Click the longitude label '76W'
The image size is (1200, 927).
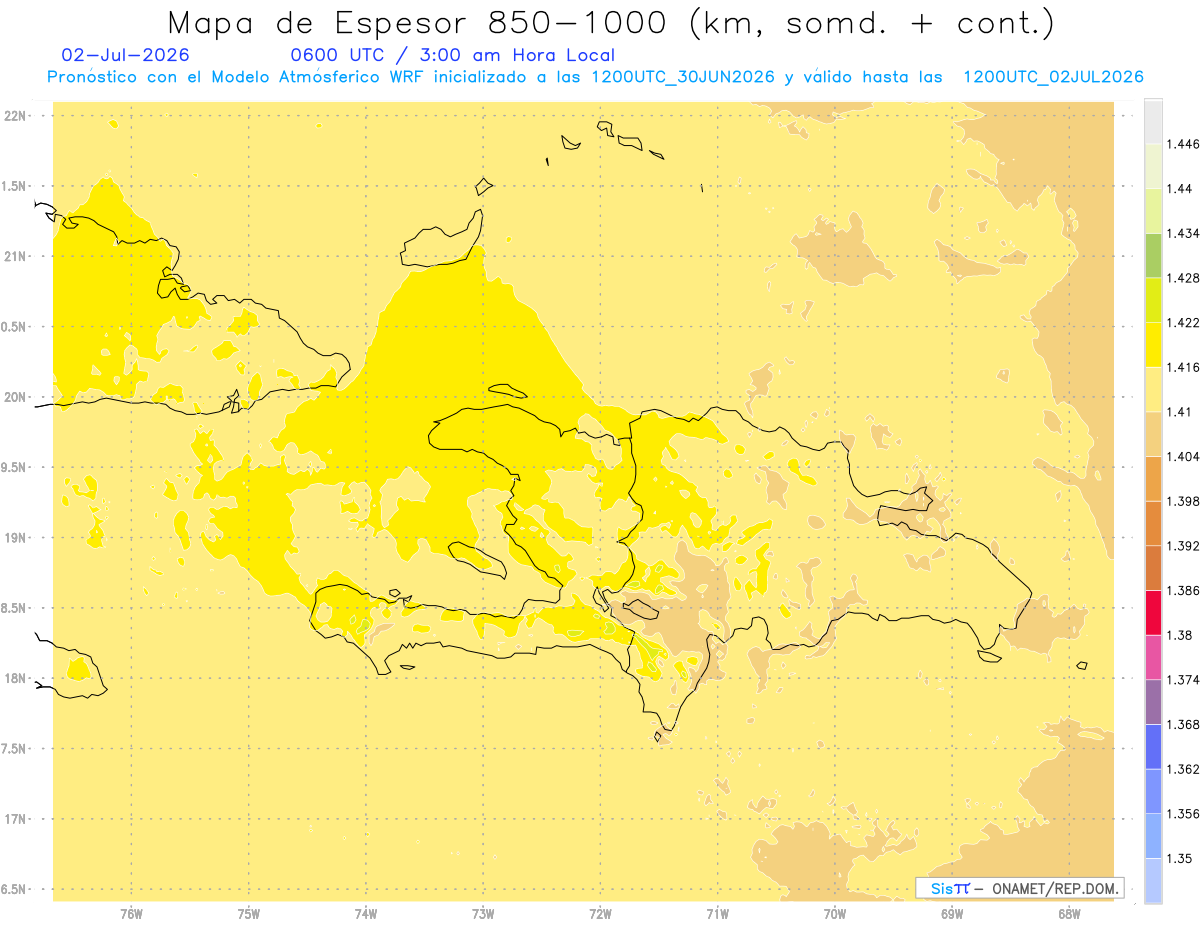click(131, 914)
